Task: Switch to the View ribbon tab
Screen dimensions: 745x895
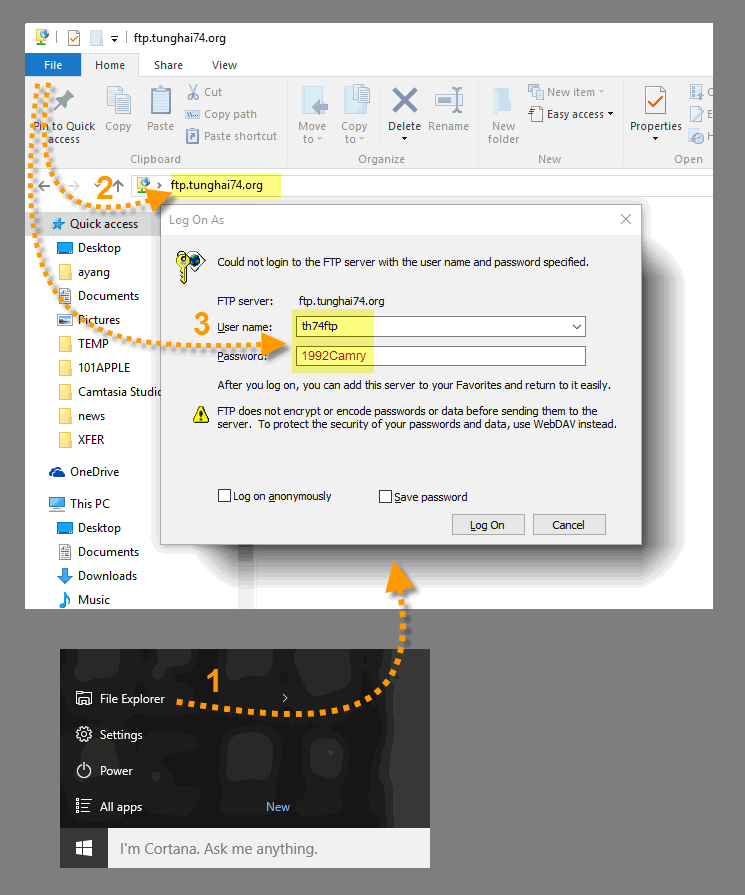Action: [224, 65]
